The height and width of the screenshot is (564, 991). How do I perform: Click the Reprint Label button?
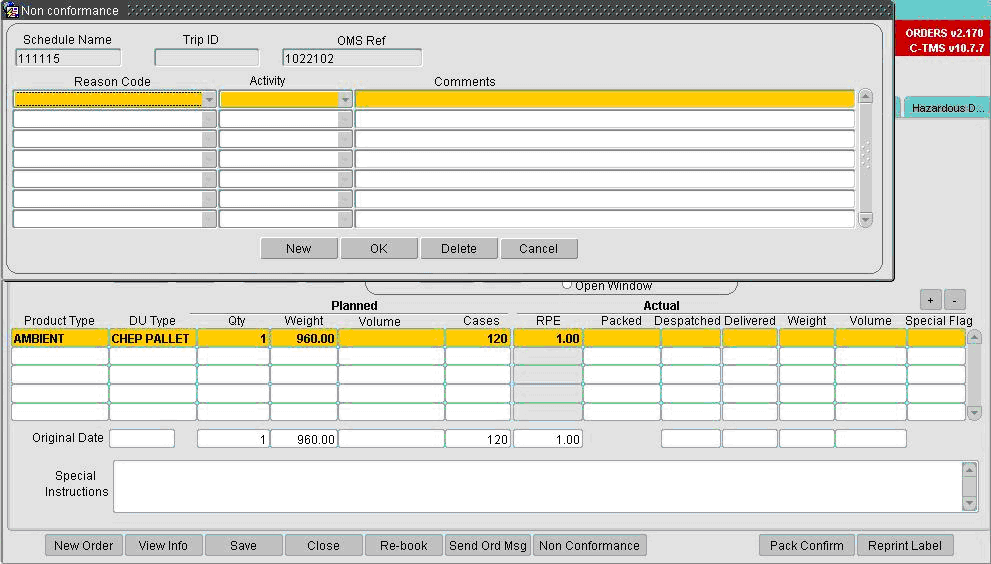904,545
